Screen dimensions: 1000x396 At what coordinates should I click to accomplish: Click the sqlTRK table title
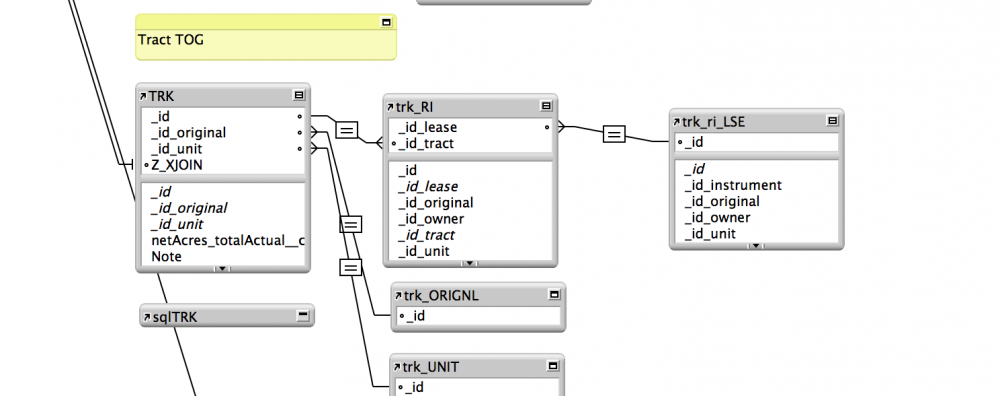click(175, 316)
